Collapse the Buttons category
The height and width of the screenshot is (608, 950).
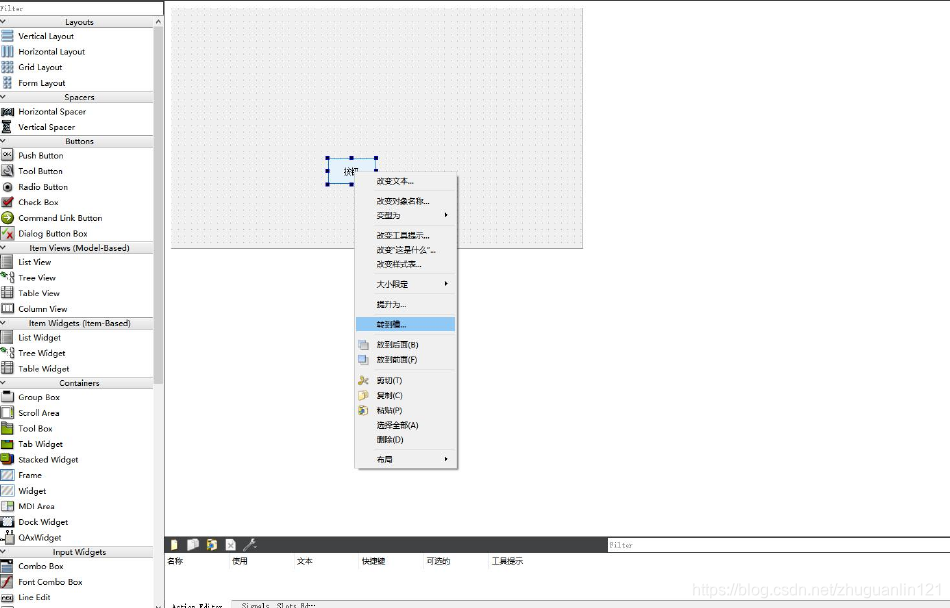pos(3,141)
